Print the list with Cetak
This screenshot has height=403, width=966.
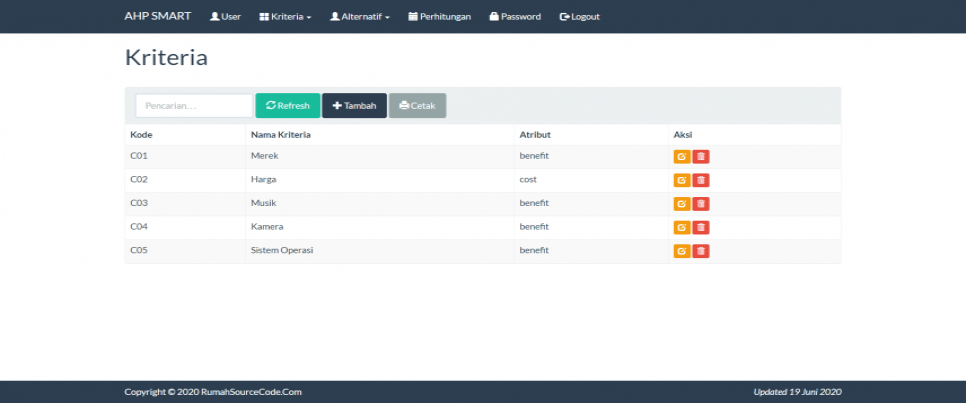pos(417,105)
